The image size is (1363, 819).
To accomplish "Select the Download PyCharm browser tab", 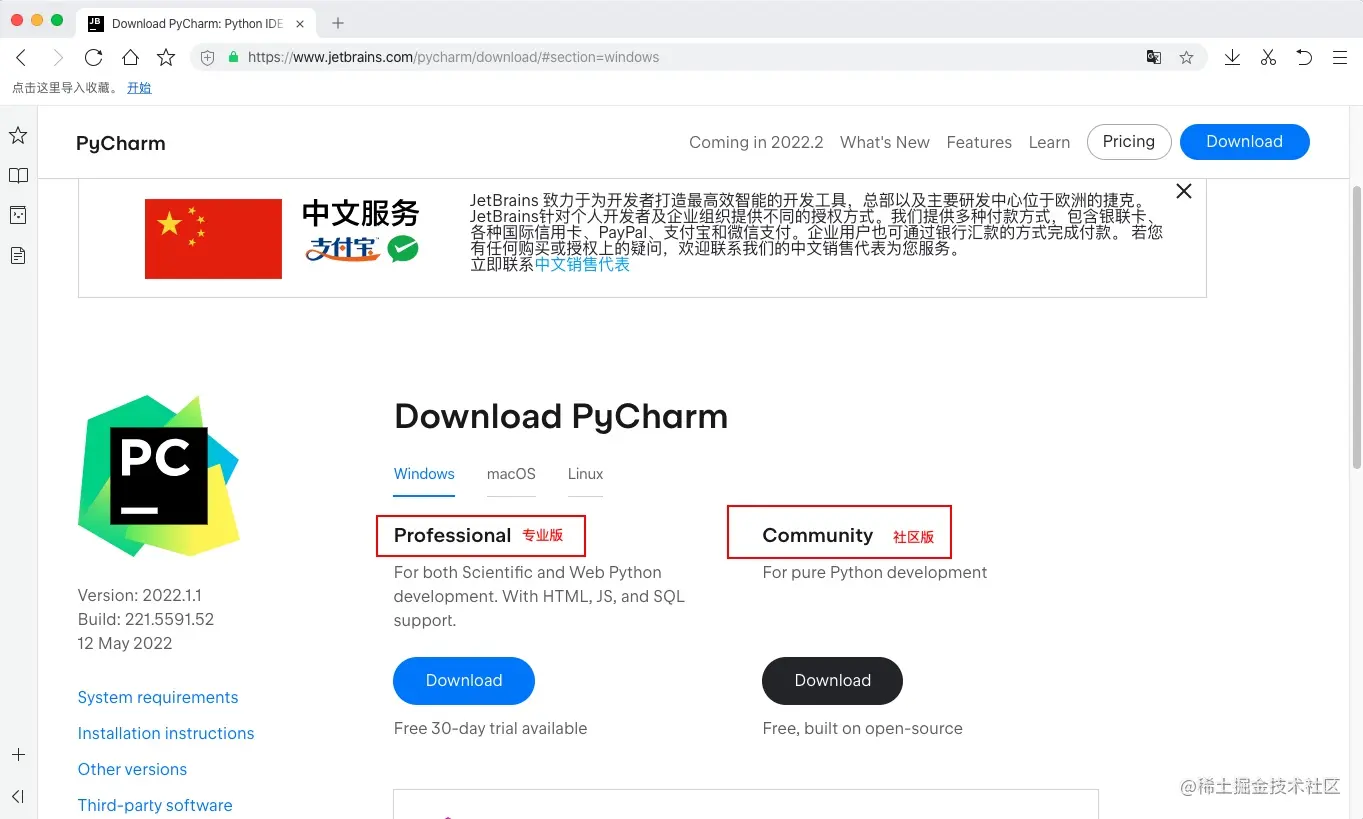I will pyautogui.click(x=197, y=23).
